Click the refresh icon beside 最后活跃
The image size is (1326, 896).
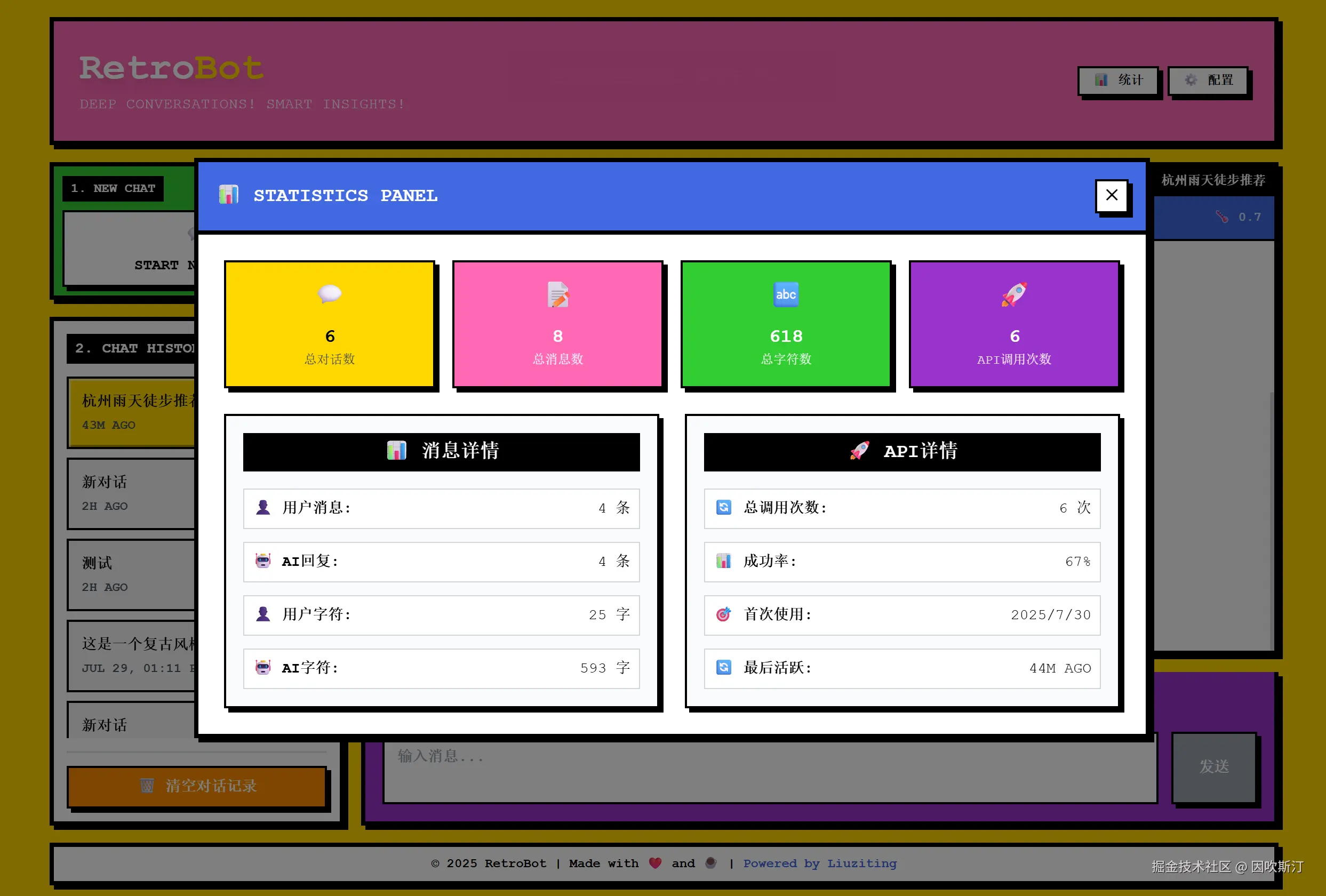[x=723, y=668]
